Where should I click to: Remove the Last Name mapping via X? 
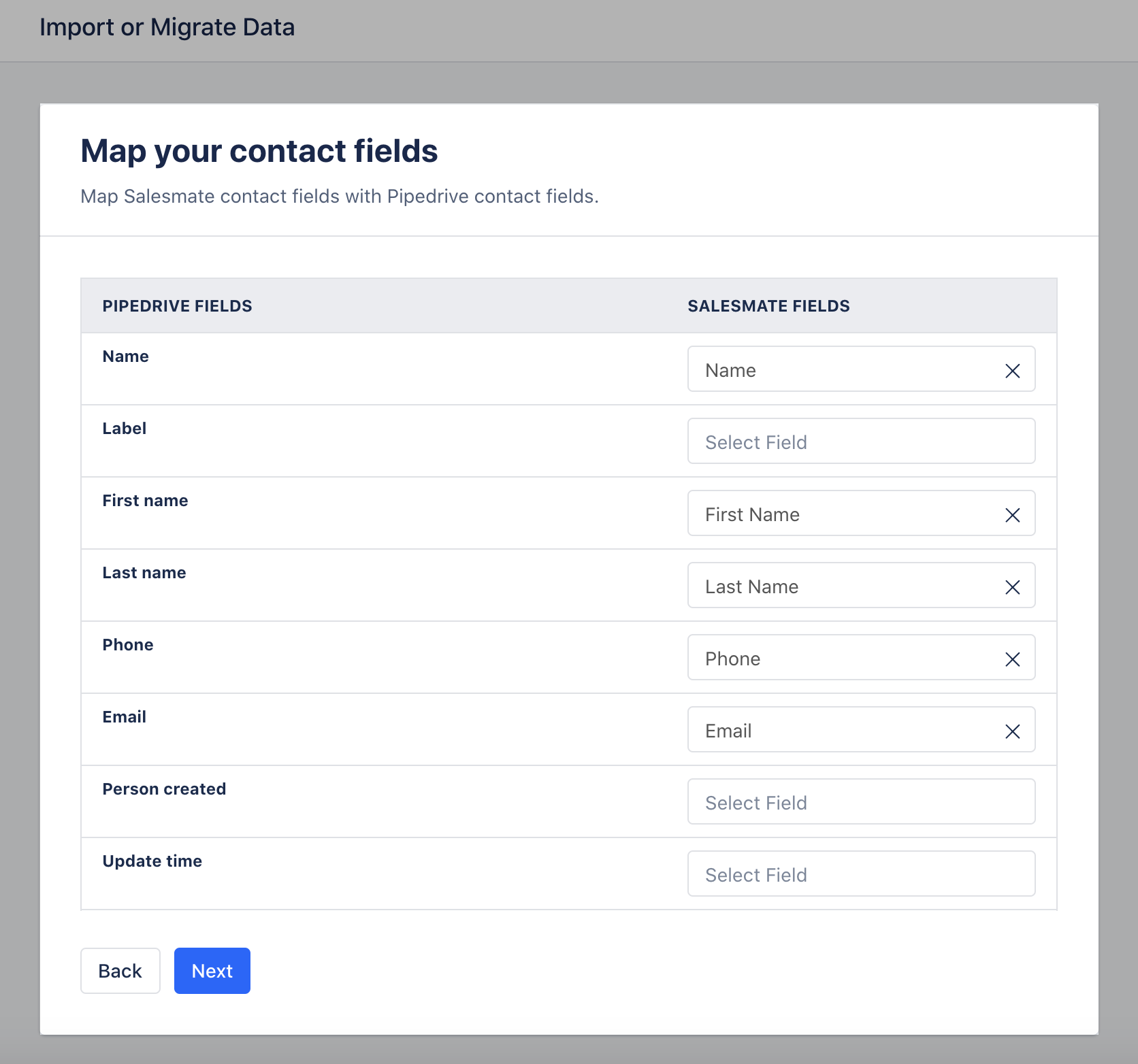[1012, 587]
